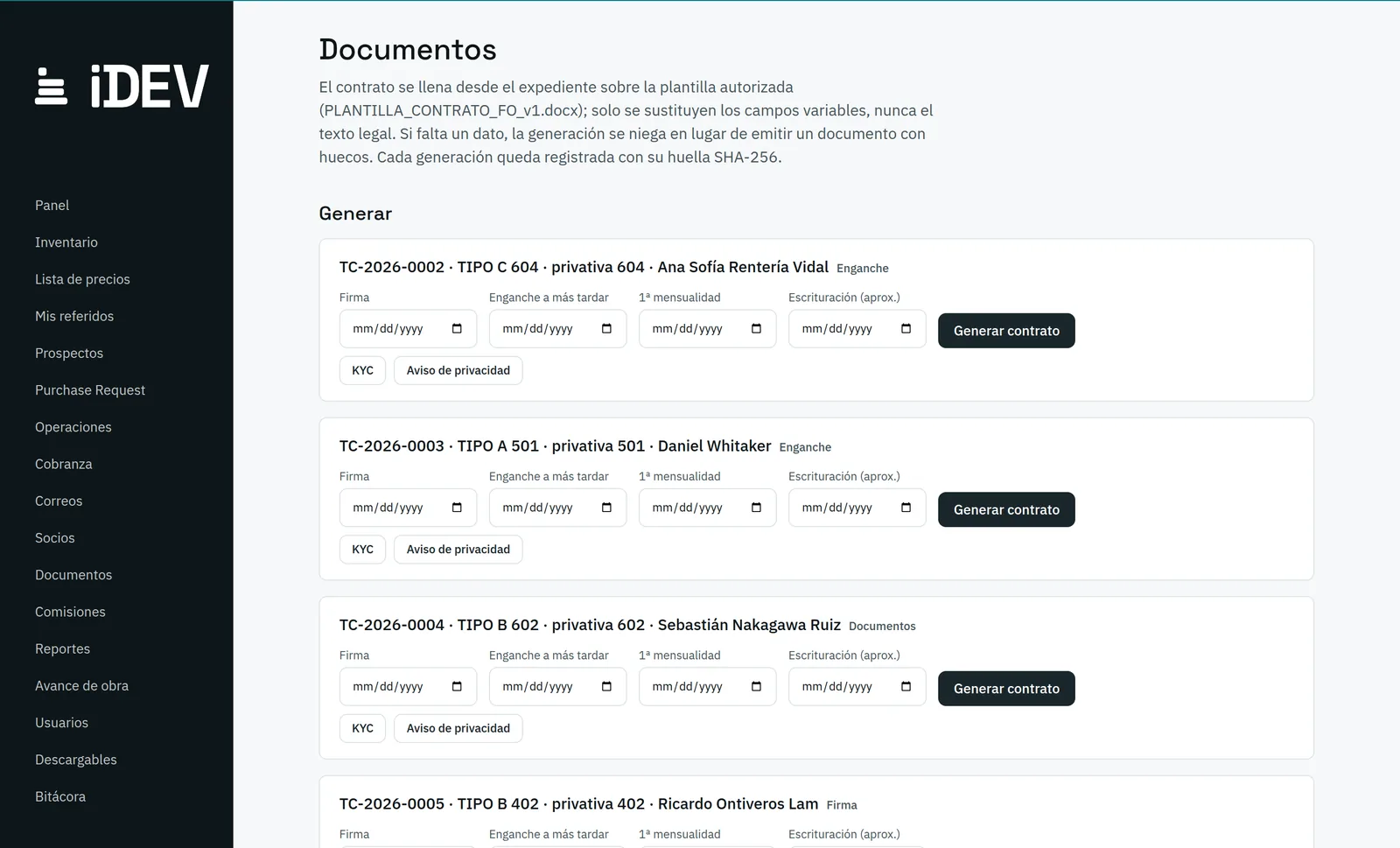
Task: Generate contract for Daniel Whitaker
Action: (1006, 509)
